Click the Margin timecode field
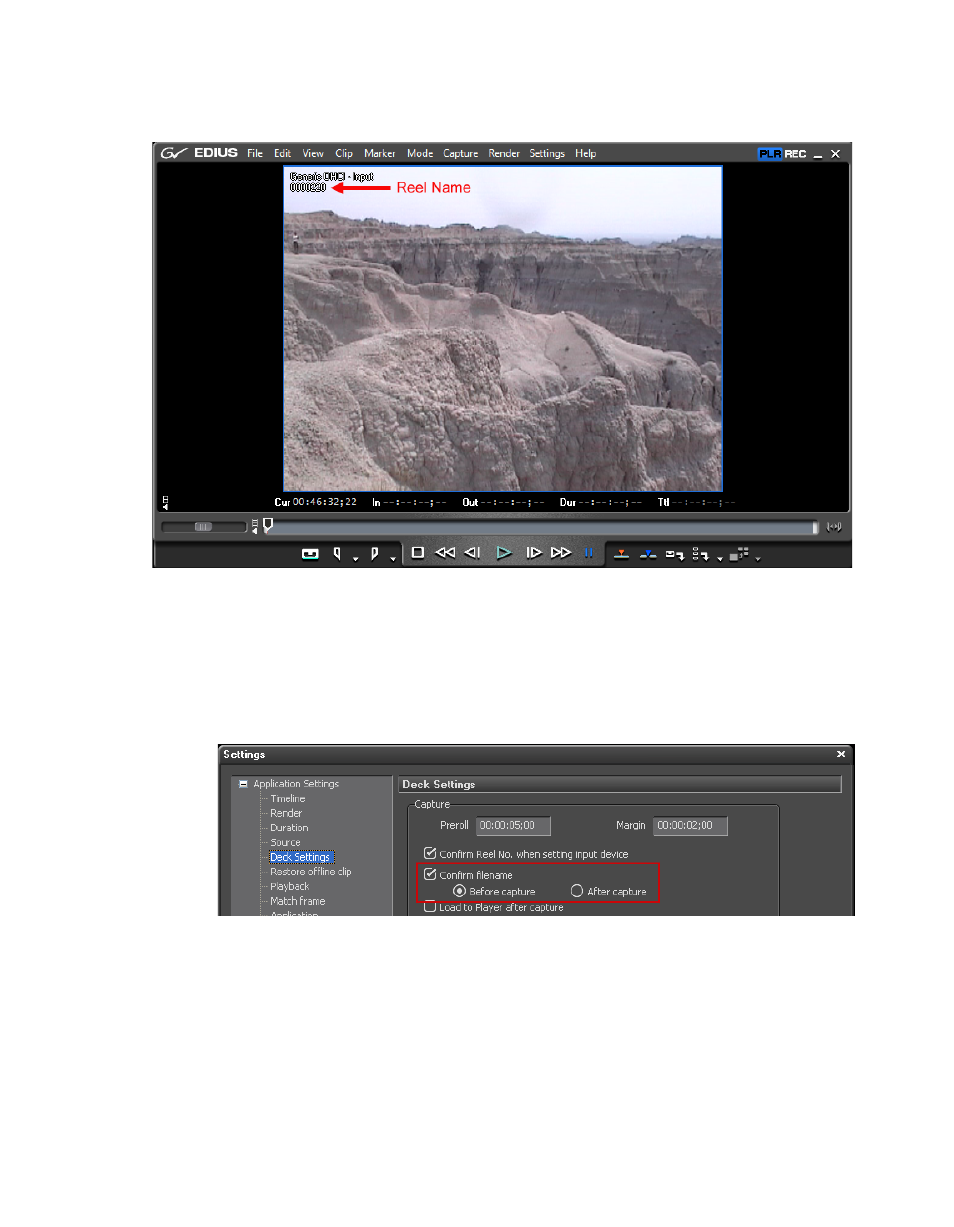 [690, 826]
